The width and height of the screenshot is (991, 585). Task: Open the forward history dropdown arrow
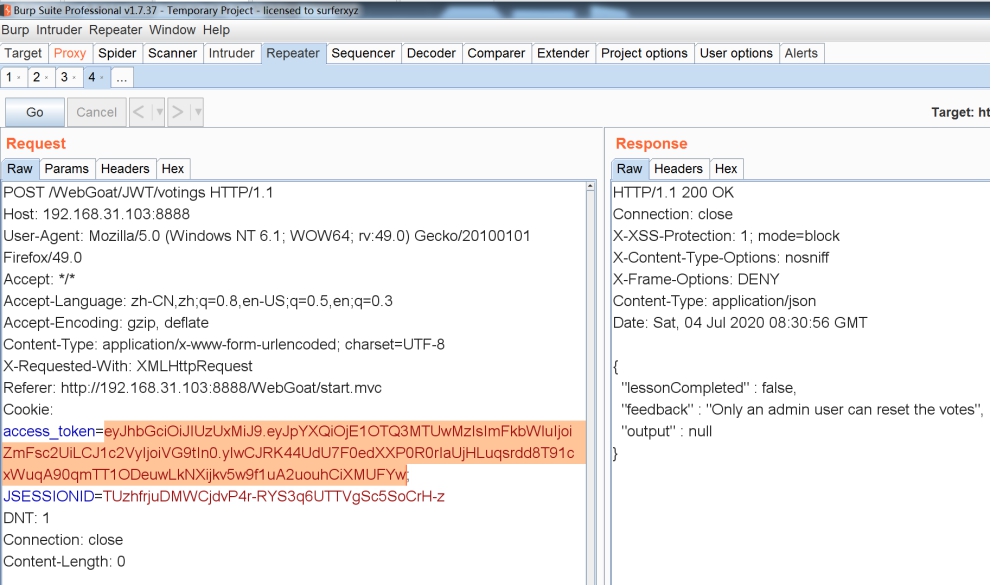click(198, 112)
